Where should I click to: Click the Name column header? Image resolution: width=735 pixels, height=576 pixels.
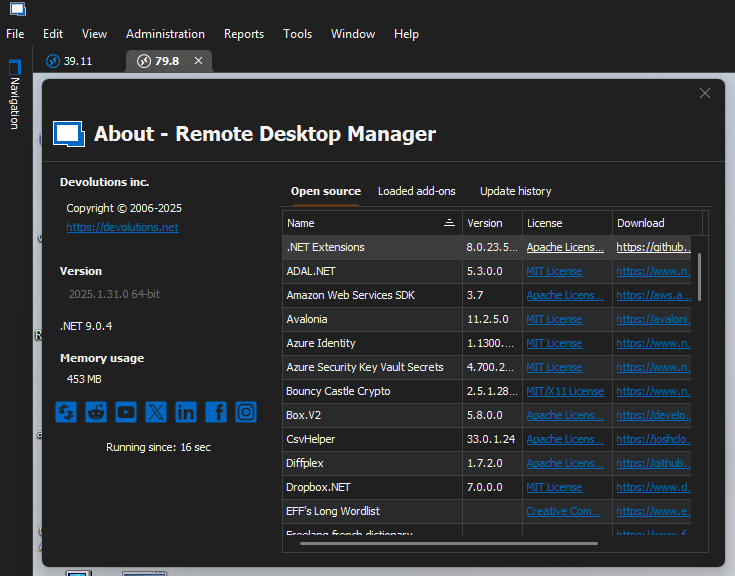[x=372, y=223]
